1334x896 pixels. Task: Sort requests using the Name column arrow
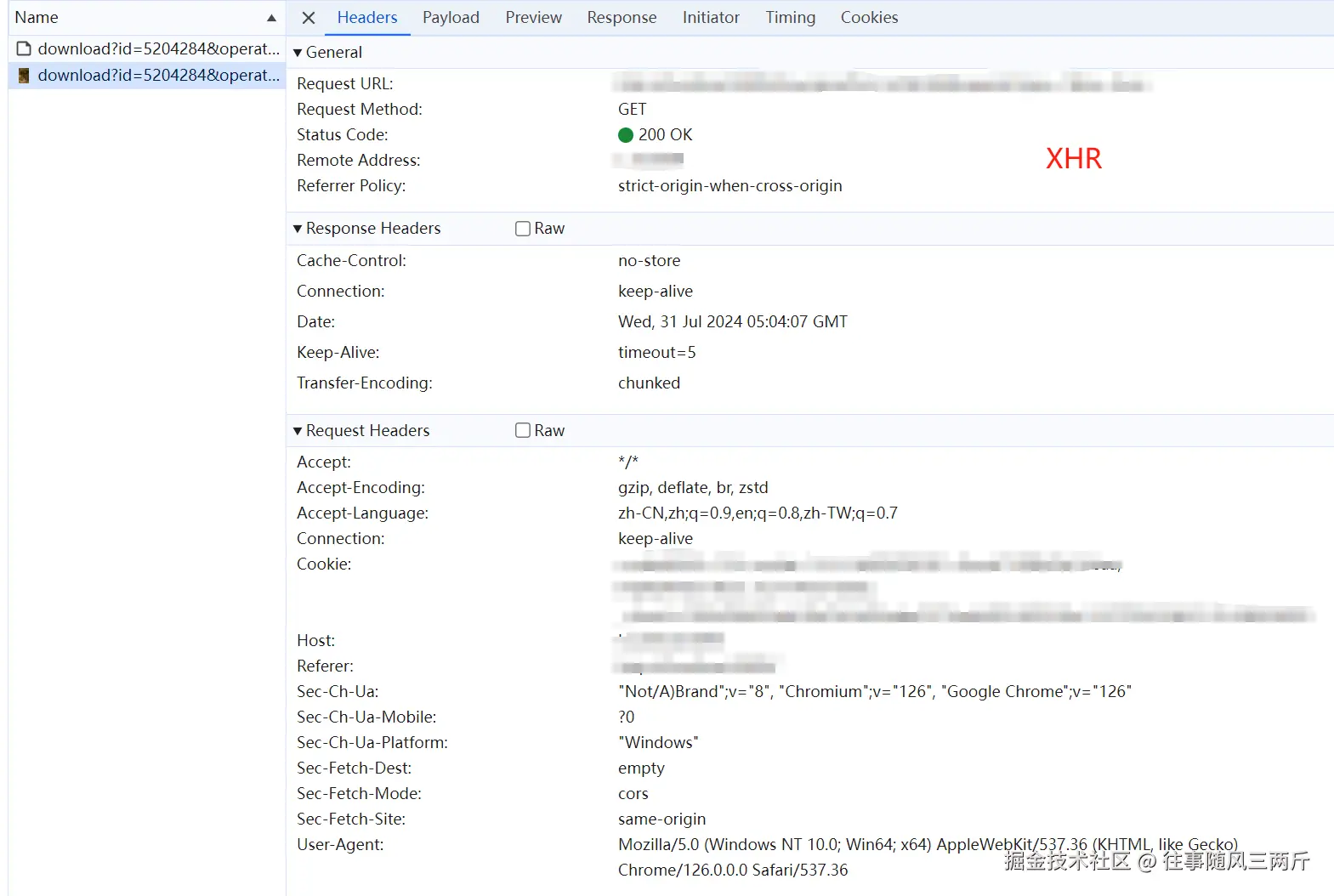[x=271, y=18]
